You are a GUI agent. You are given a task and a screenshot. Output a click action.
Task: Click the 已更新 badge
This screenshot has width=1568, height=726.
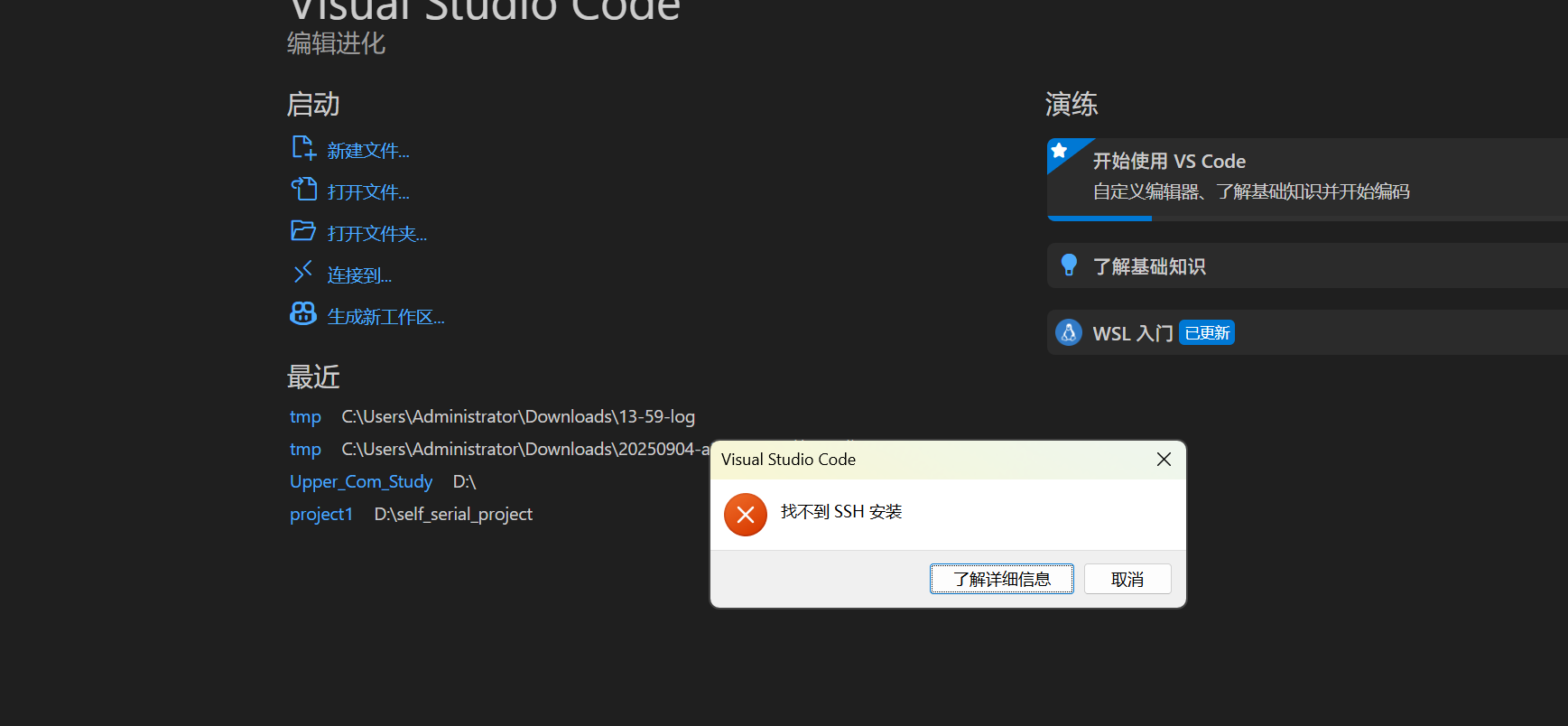[x=1207, y=332]
